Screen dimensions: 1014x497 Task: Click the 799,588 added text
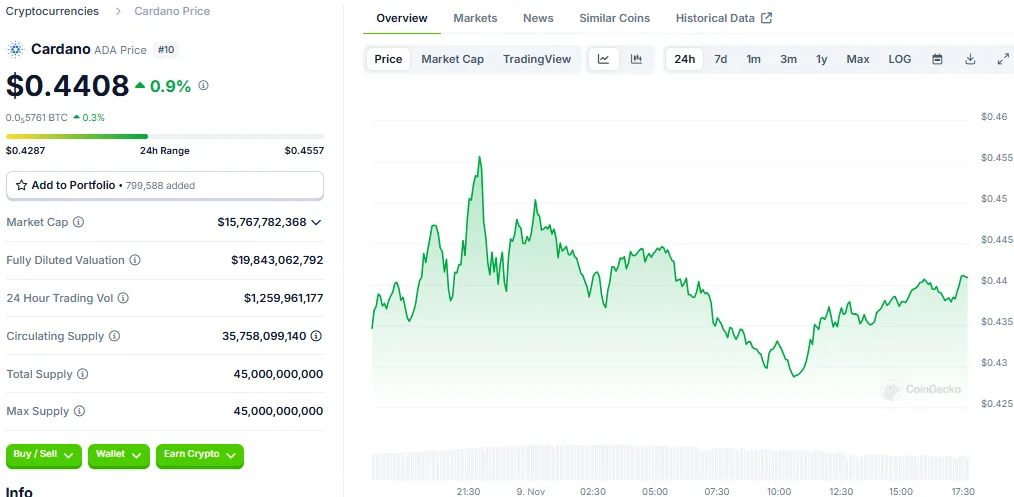[x=160, y=186]
